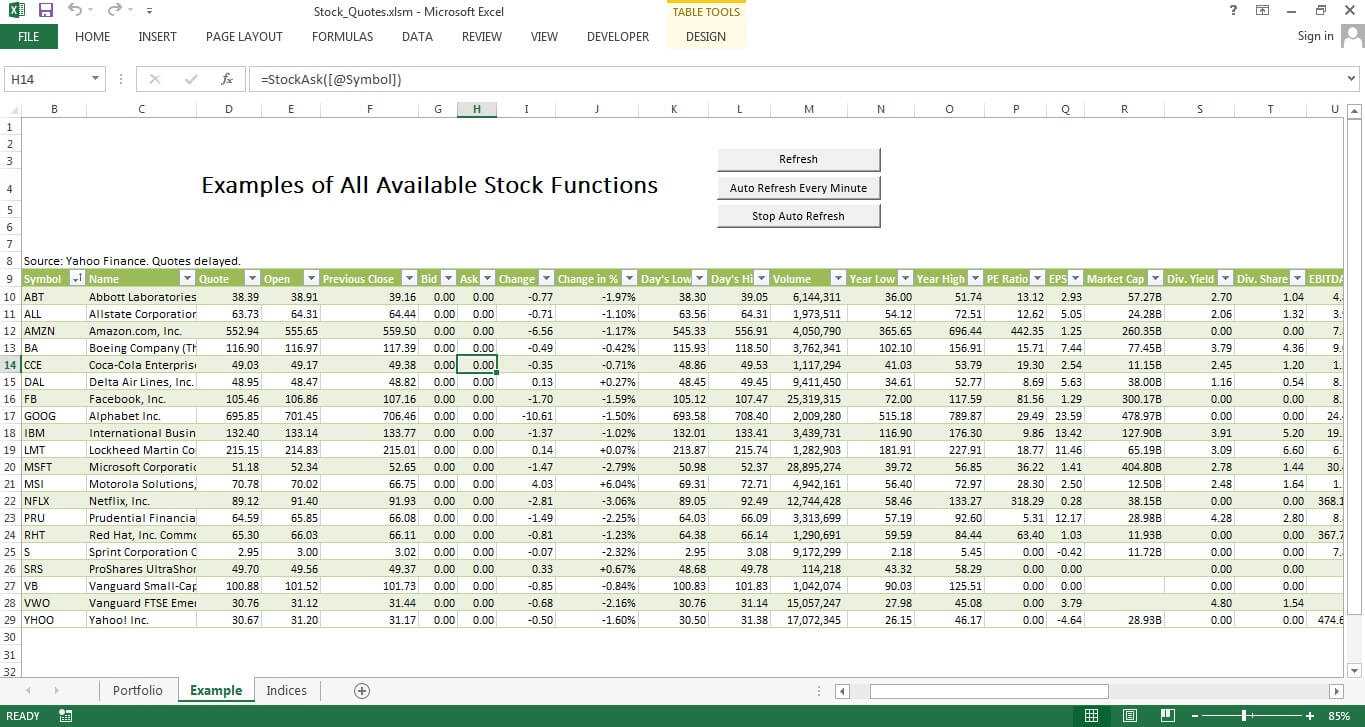This screenshot has height=727, width=1365.
Task: Open the Name column filter dropdown
Action: 186,279
